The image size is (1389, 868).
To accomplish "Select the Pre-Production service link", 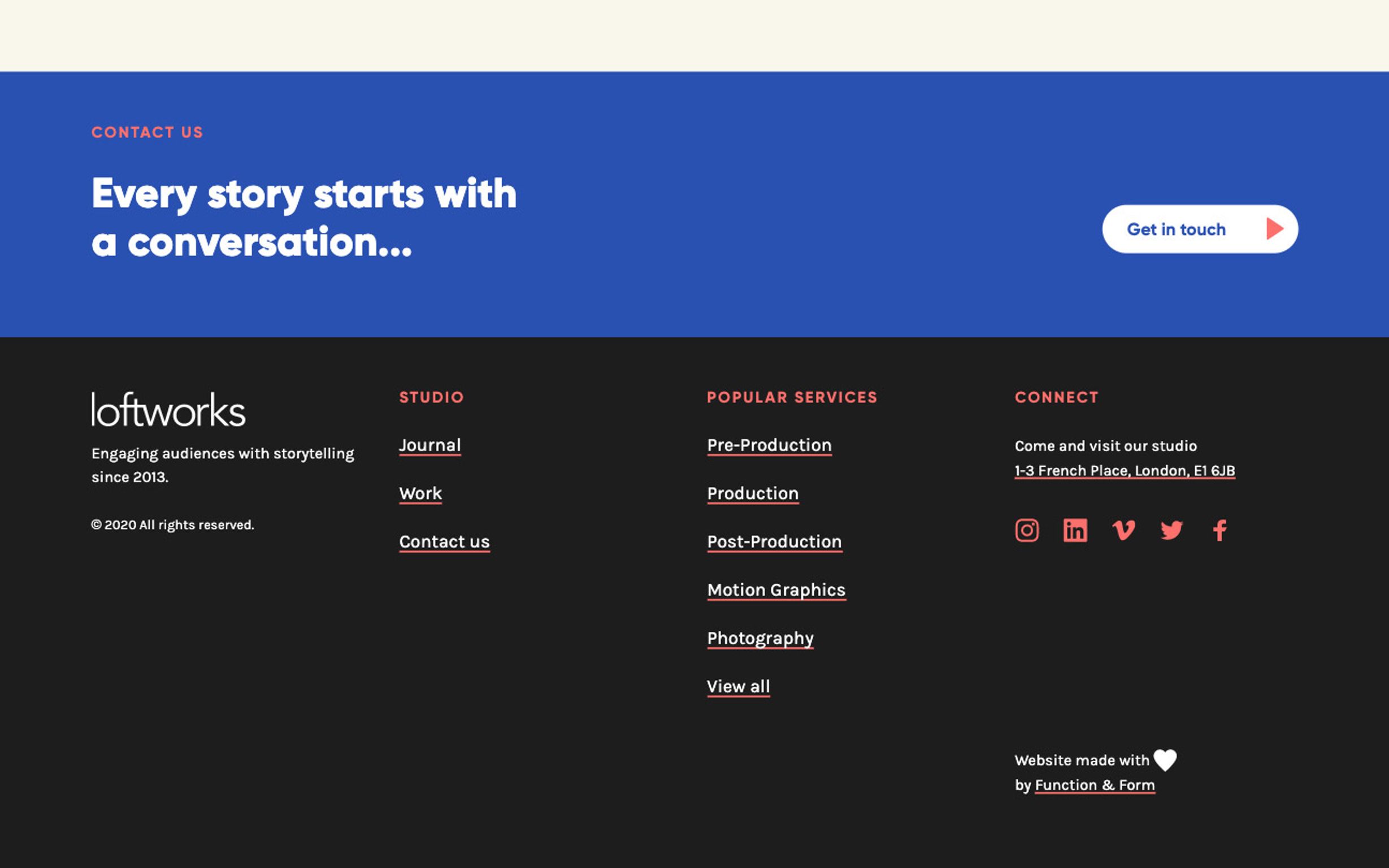I will (769, 445).
